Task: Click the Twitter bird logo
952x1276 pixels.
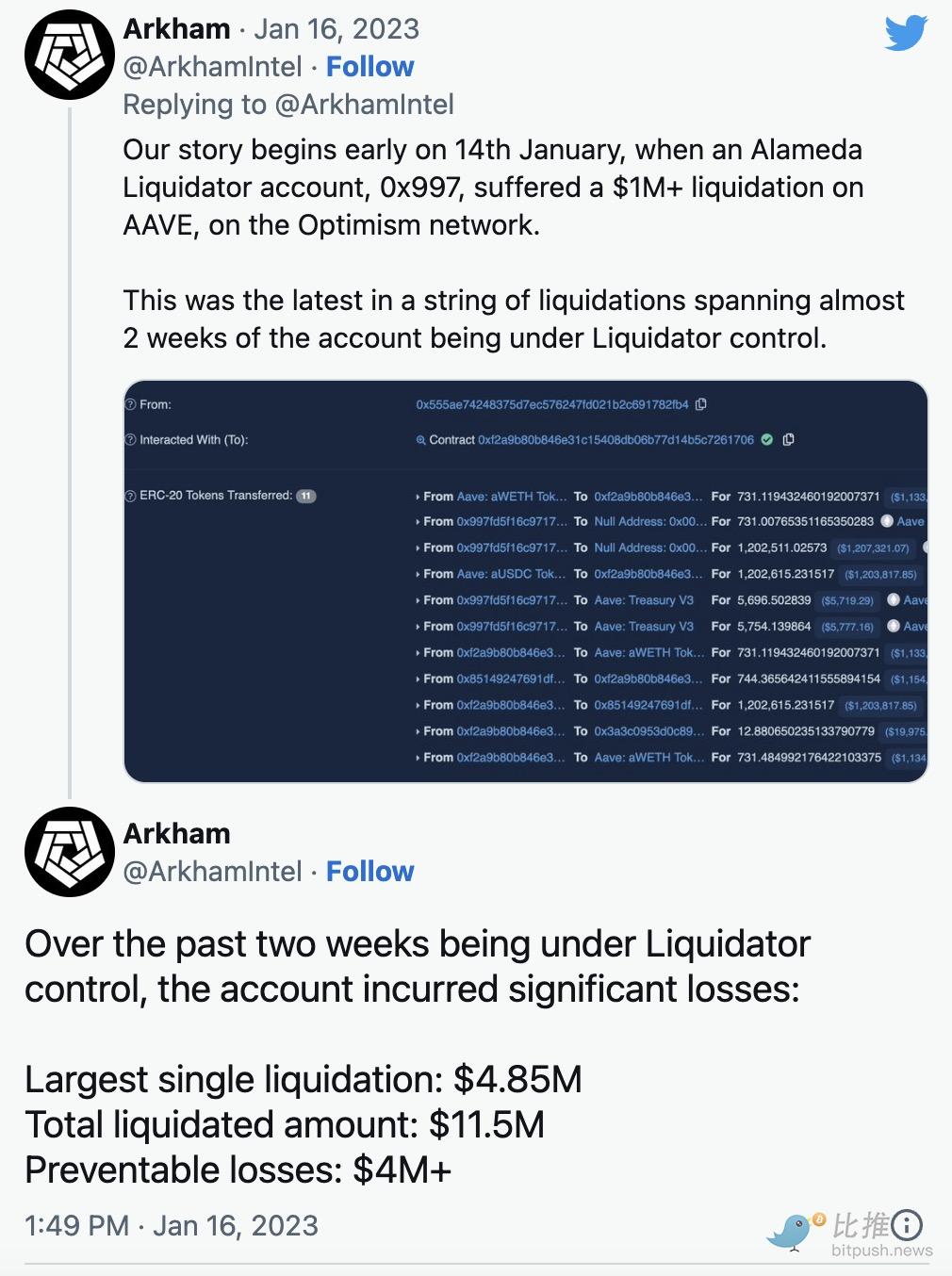Action: pyautogui.click(x=906, y=34)
